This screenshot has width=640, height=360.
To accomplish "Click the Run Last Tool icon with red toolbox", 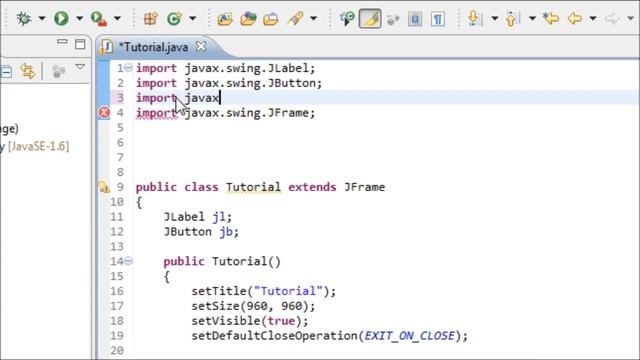I will (x=98, y=19).
